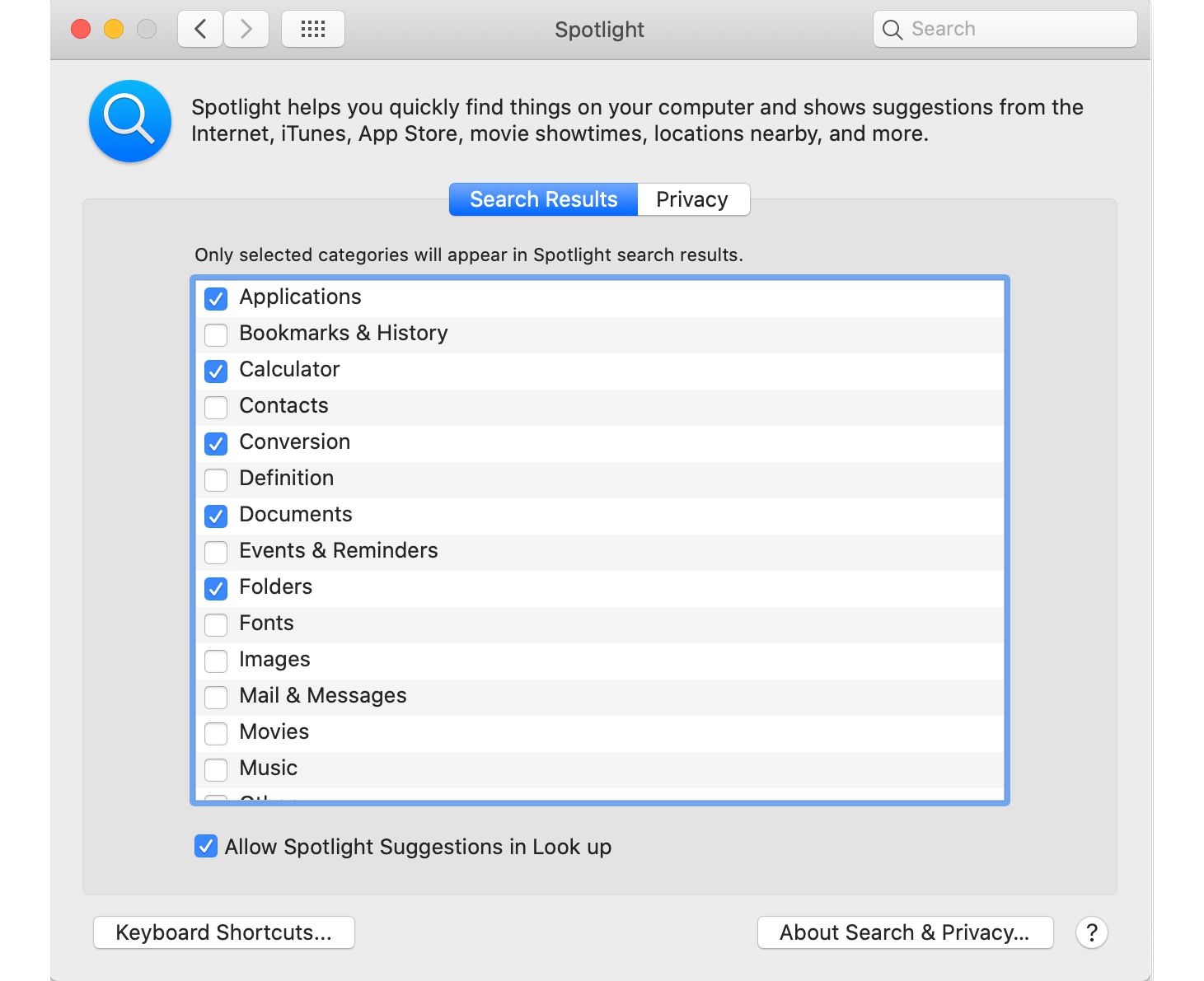The width and height of the screenshot is (1204, 981).
Task: Enable the Bookmarks & History category
Action: [216, 334]
